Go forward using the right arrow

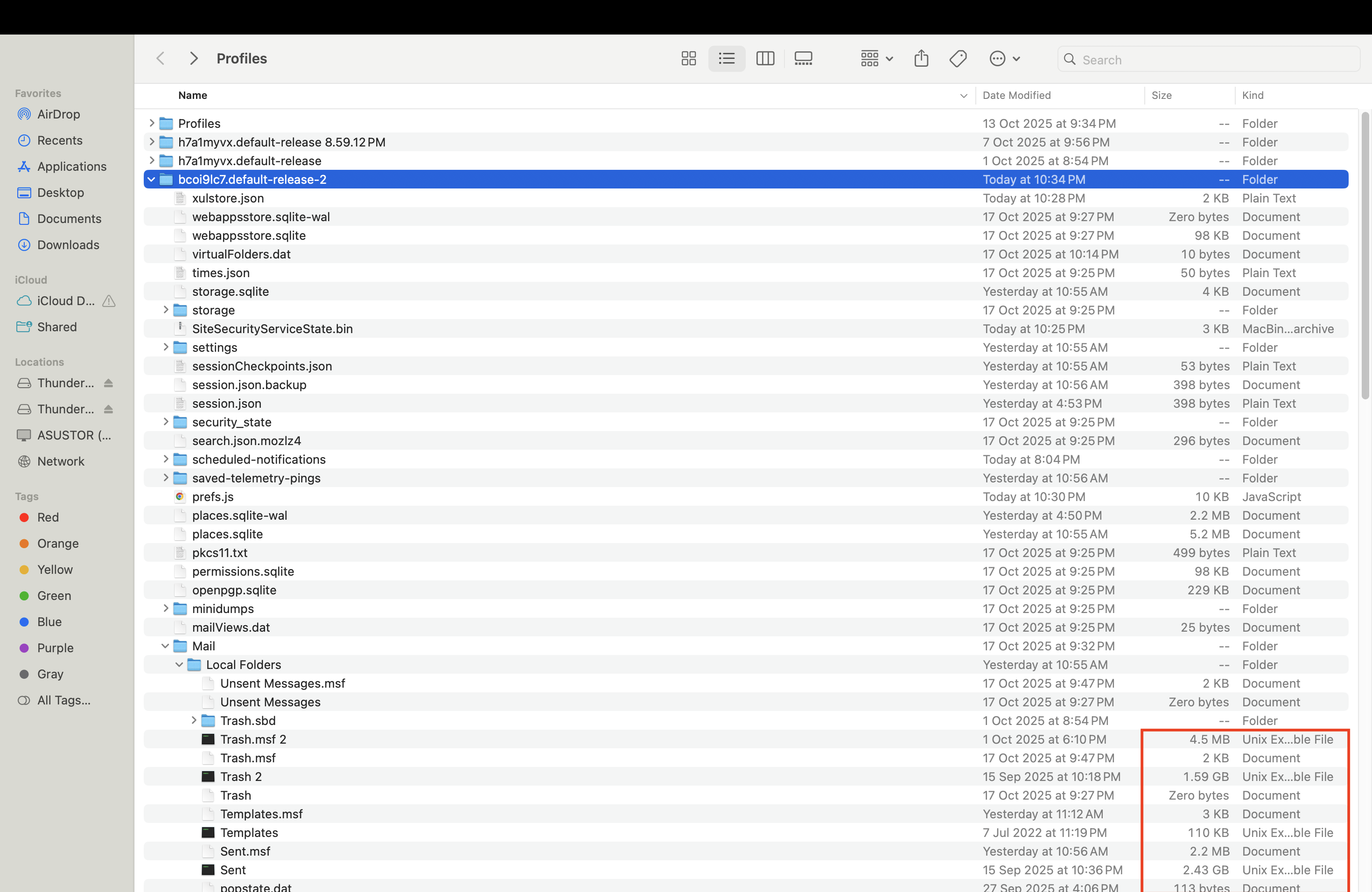click(x=194, y=59)
